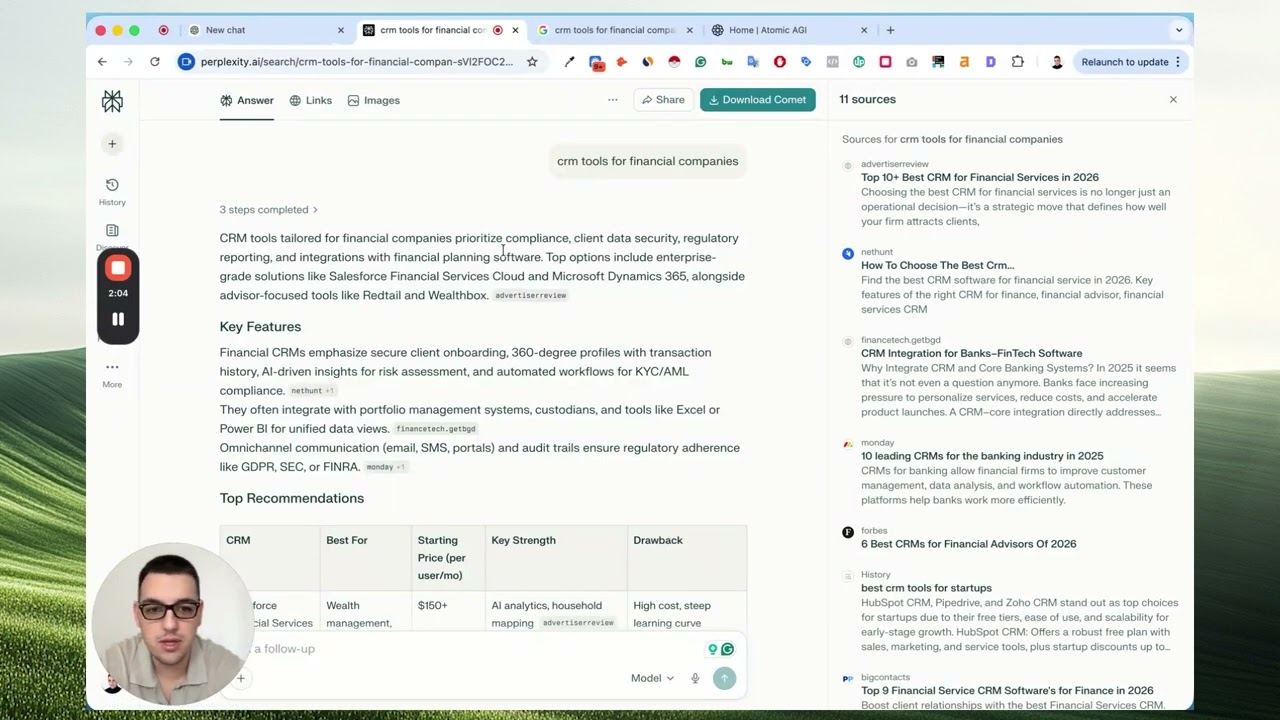Click the perplexity.ai address bar

[356, 62]
